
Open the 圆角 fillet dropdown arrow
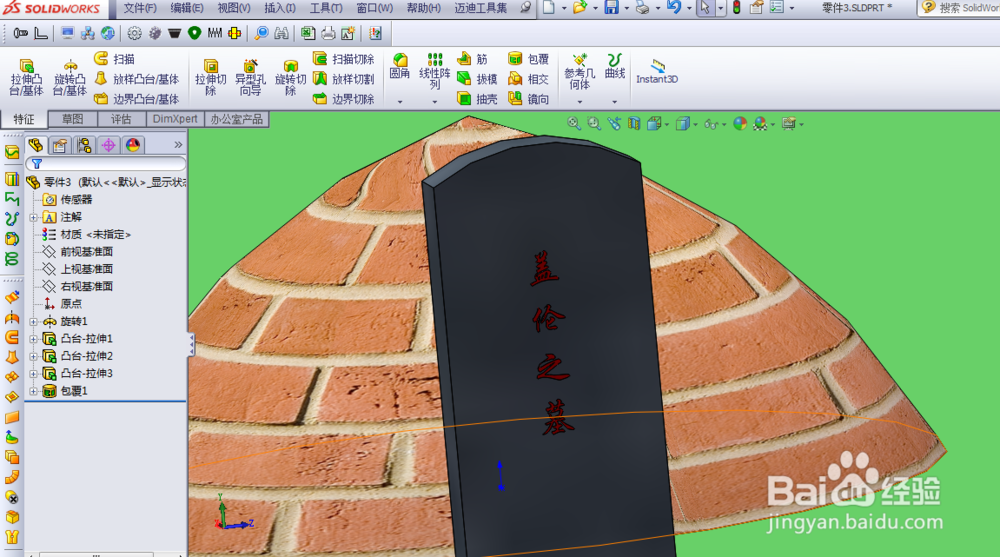[400, 101]
